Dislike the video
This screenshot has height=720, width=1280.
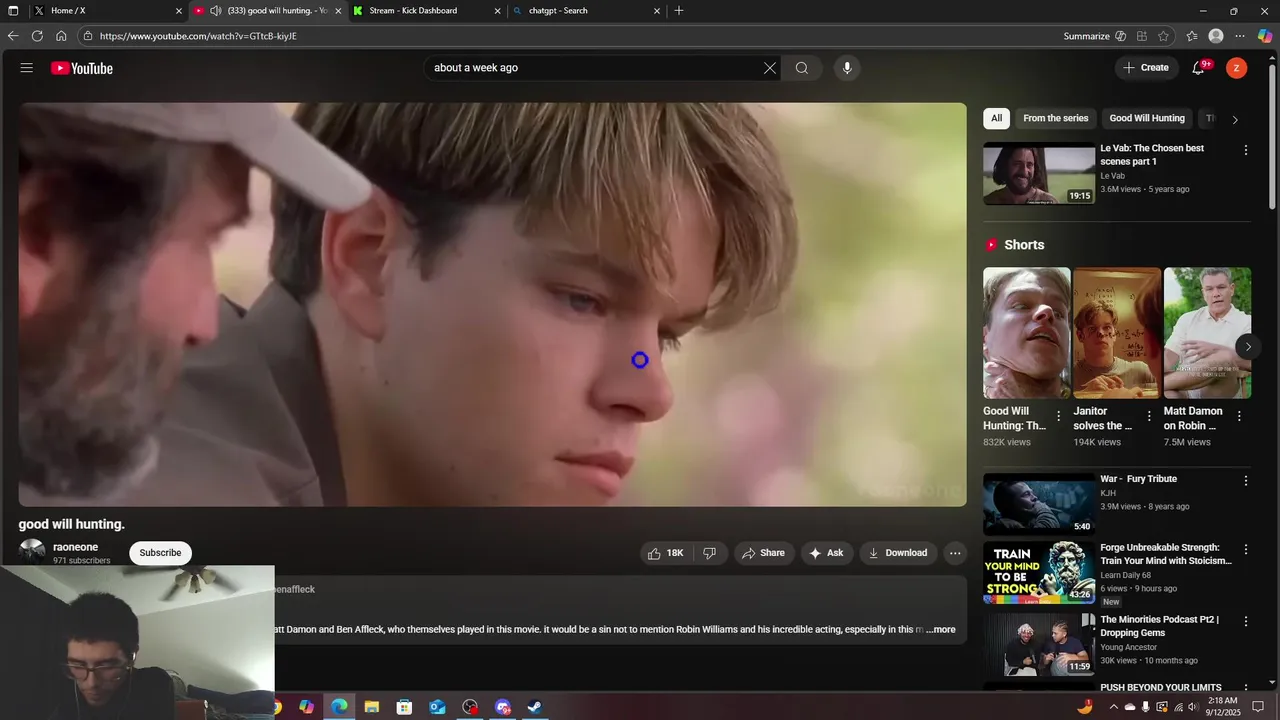[709, 553]
